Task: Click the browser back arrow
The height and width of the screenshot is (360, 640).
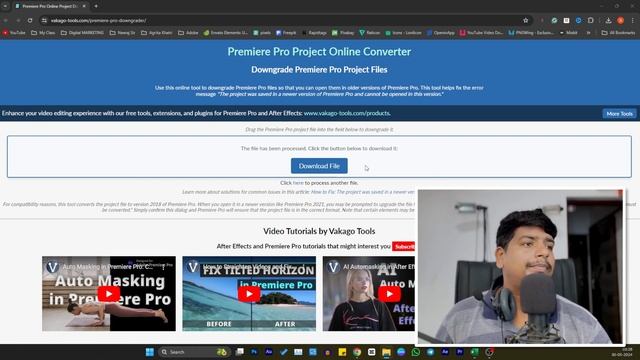Action: pos(6,20)
